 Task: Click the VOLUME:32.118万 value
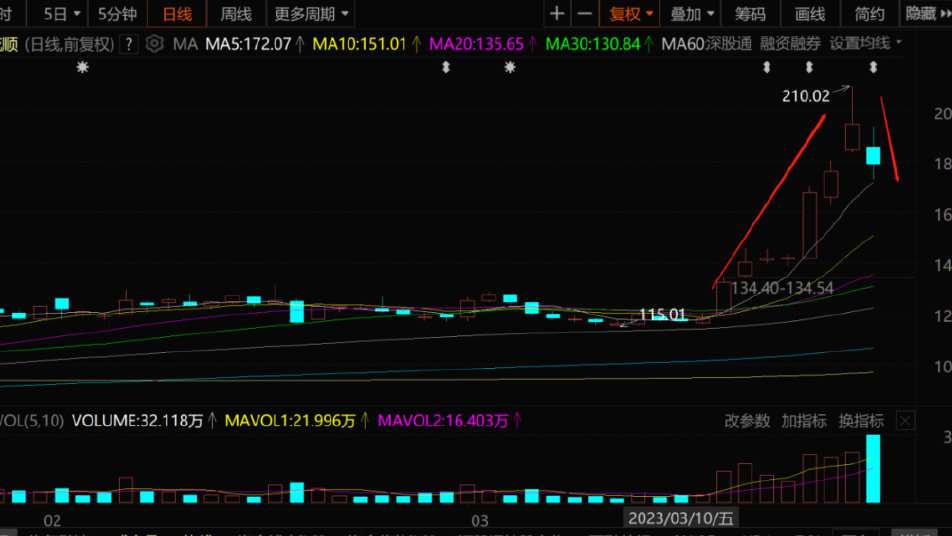click(137, 421)
